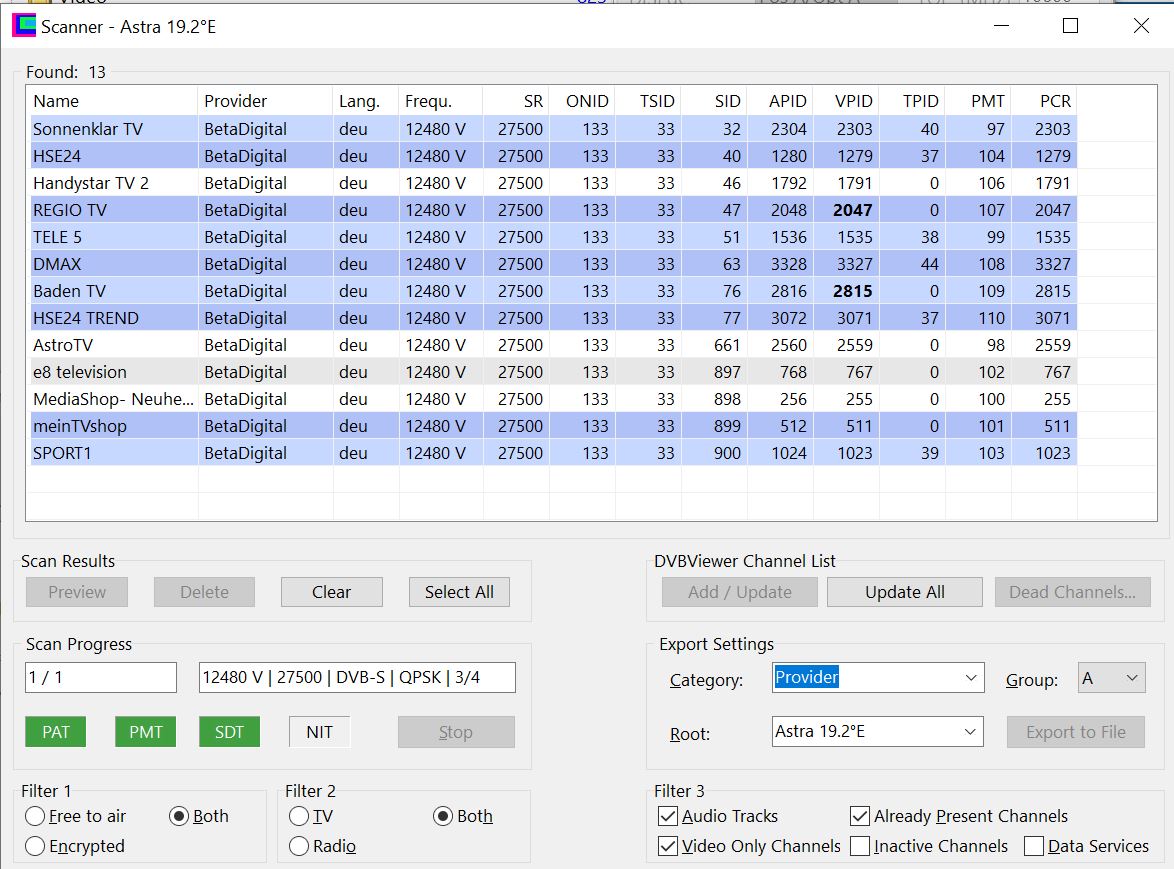Choose the Radio filter option
Viewport: 1174px width, 869px height.
(299, 846)
